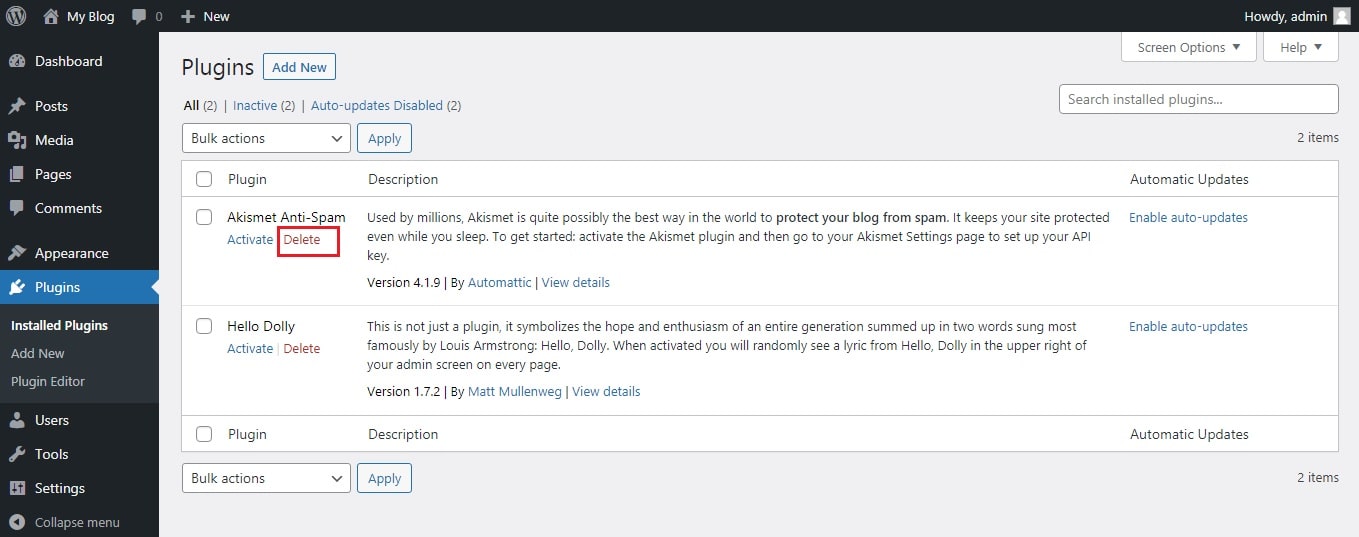1359x537 pixels.
Task: Click the Appearance paintbrush icon
Action: point(17,253)
